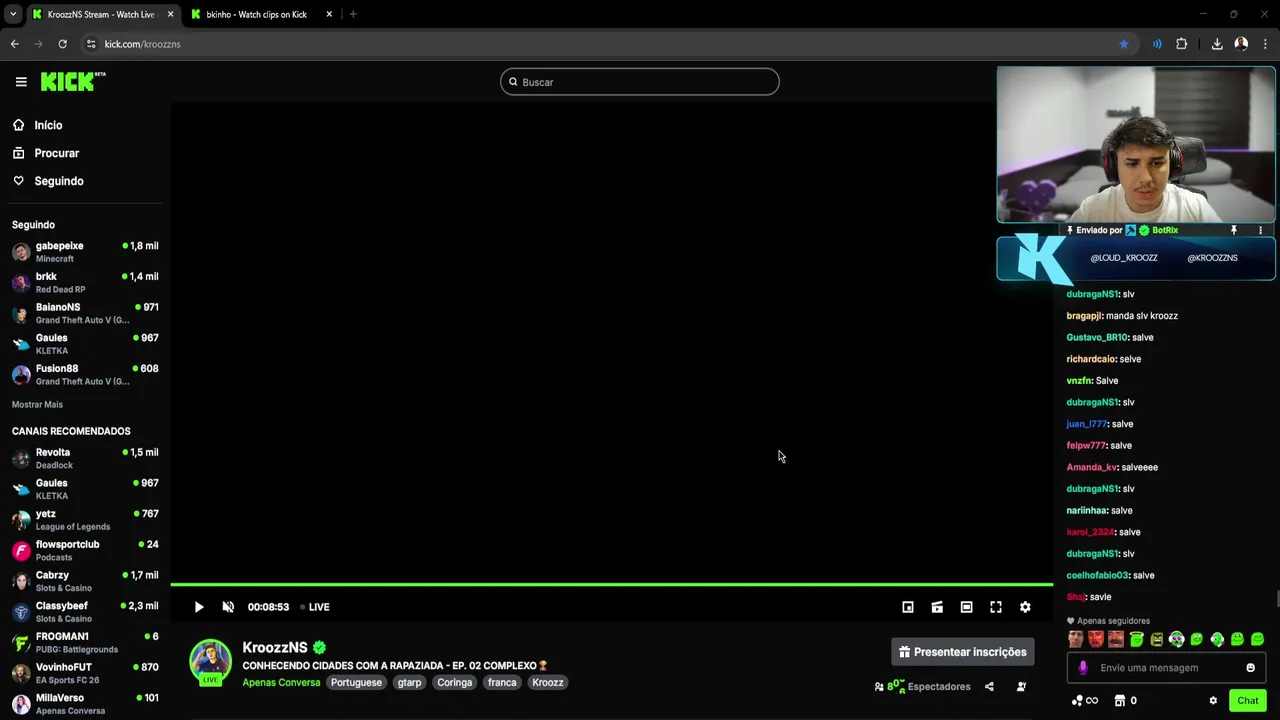
Task: Open yetz recommended channel
Action: 85,519
